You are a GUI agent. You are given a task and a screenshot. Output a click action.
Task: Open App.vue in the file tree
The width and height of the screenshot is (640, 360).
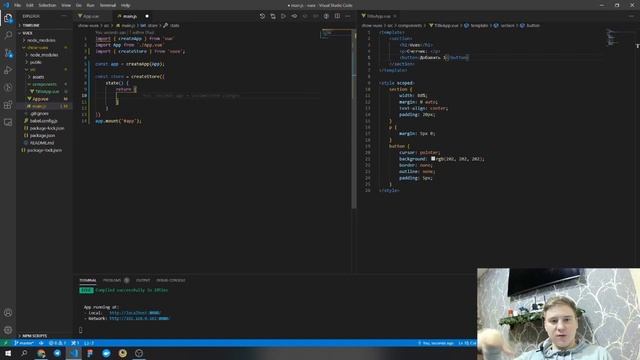44,99
